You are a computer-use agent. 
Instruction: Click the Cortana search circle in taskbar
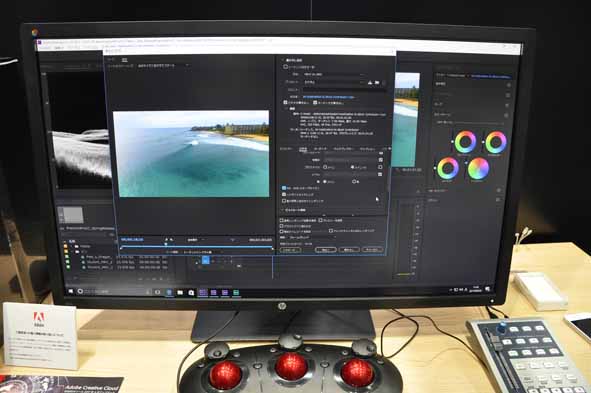click(80, 291)
